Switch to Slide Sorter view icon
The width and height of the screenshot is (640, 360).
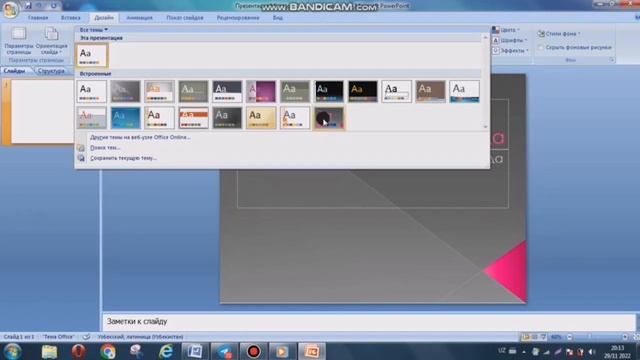tap(534, 337)
